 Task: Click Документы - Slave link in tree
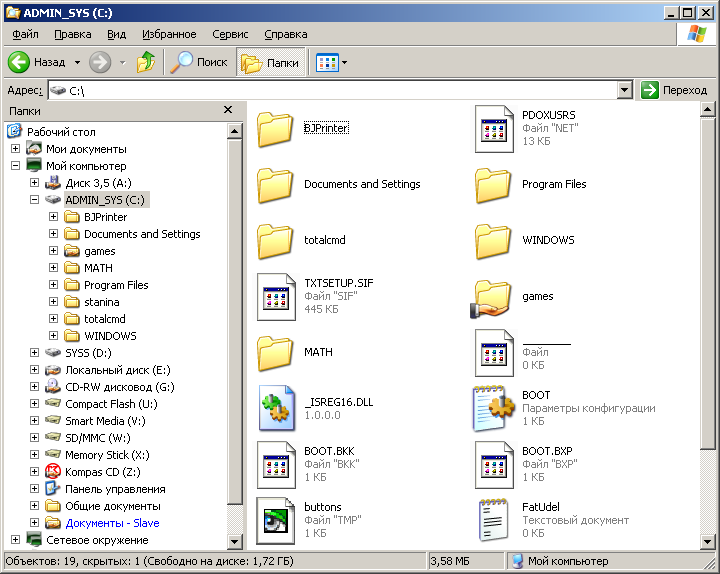[x=112, y=523]
